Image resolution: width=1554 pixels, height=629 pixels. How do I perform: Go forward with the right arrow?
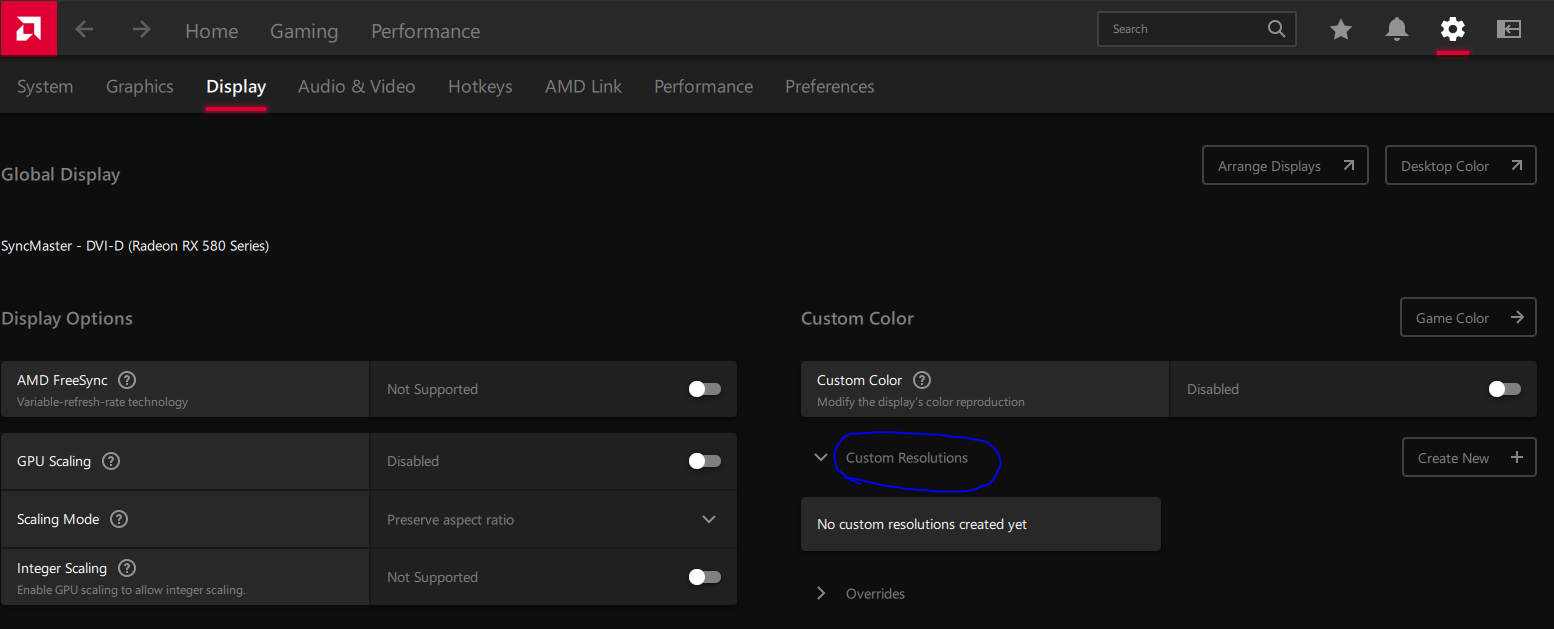tap(142, 30)
